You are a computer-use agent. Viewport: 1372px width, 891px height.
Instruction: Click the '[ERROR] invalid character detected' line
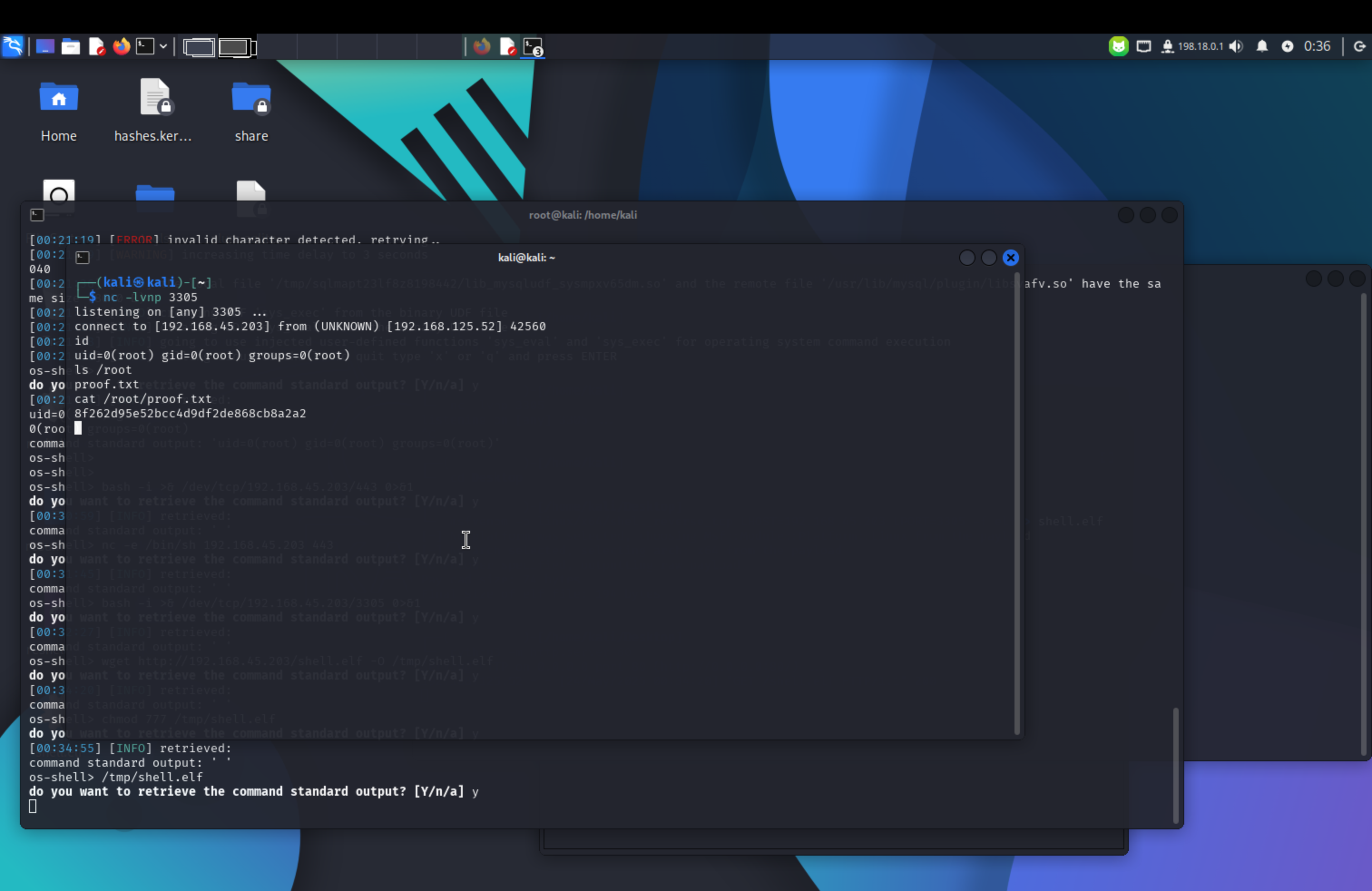coord(235,239)
